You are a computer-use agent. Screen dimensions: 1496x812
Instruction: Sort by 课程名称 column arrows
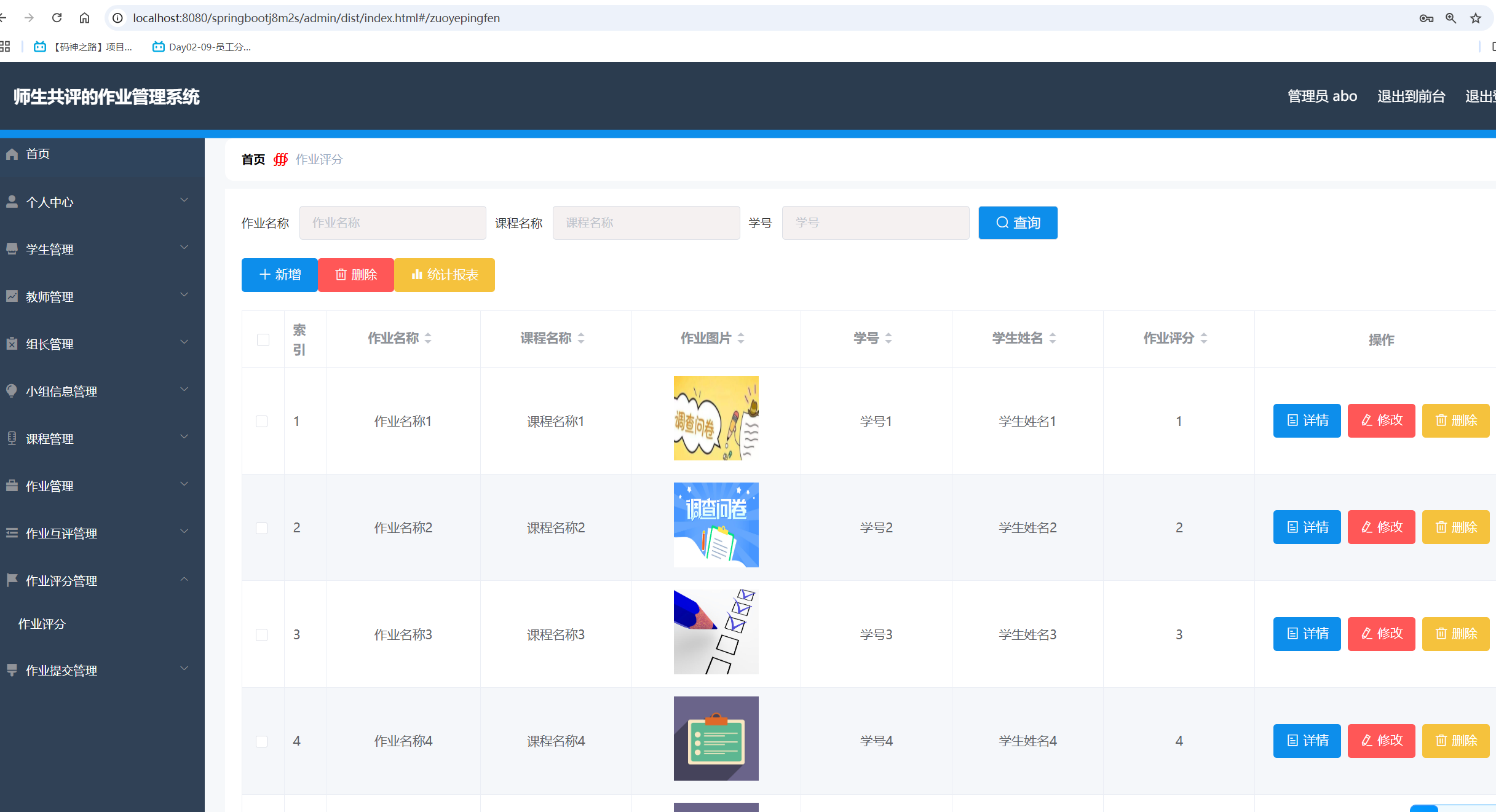pos(581,338)
